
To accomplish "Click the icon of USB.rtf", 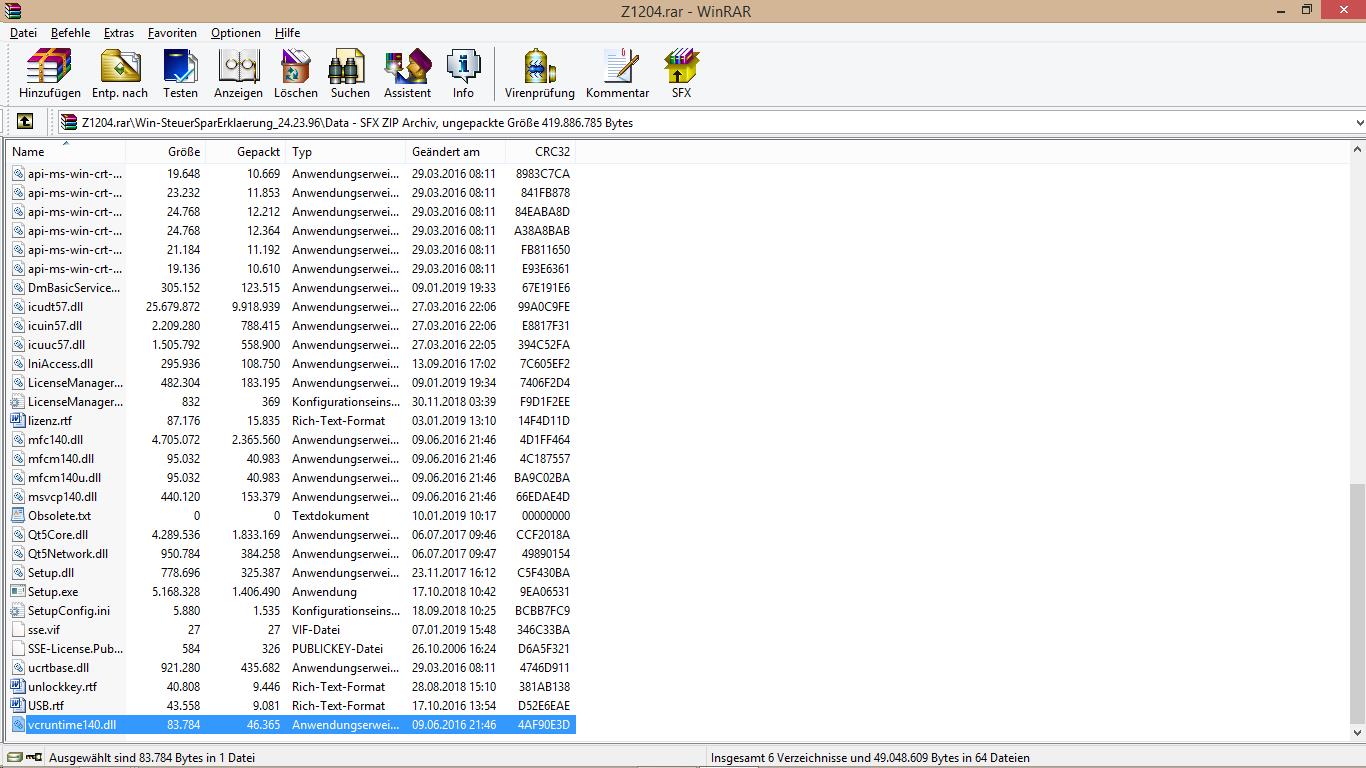I will click(18, 706).
